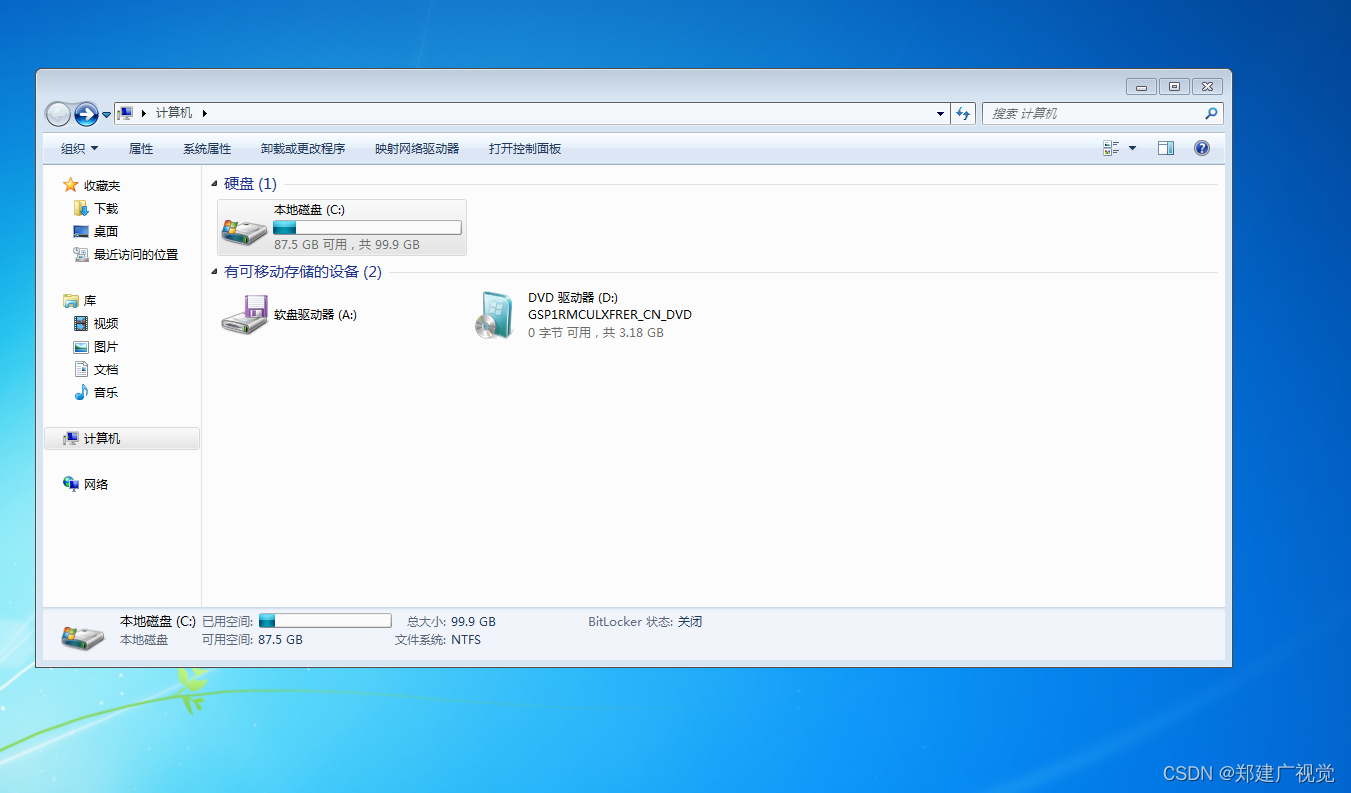Select 收藏夹 in the navigation pane
The height and width of the screenshot is (793, 1351).
(102, 186)
